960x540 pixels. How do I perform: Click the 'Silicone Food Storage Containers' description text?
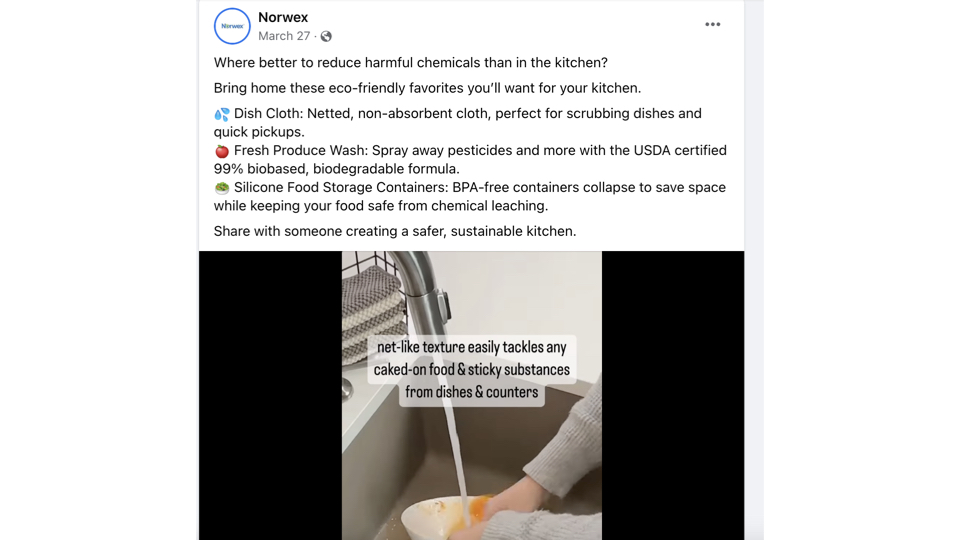pos(470,197)
